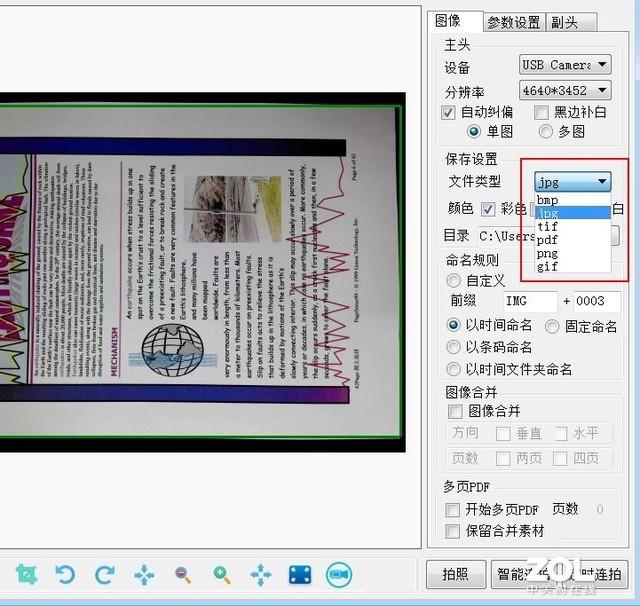
Task: Select the 单图 radio button
Action: [x=474, y=132]
